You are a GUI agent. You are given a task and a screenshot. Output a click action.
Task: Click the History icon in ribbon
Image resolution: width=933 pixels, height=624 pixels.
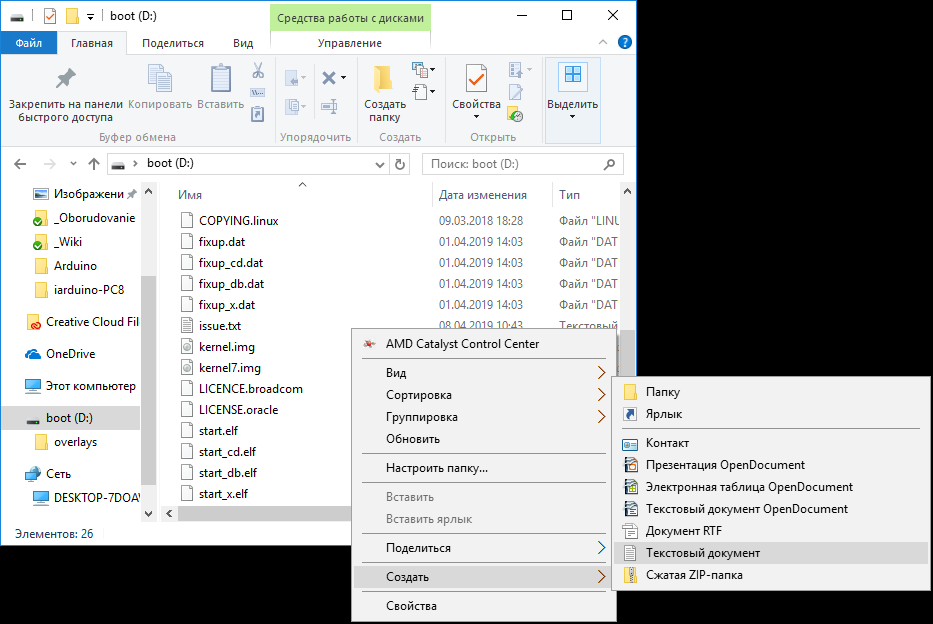(x=515, y=114)
